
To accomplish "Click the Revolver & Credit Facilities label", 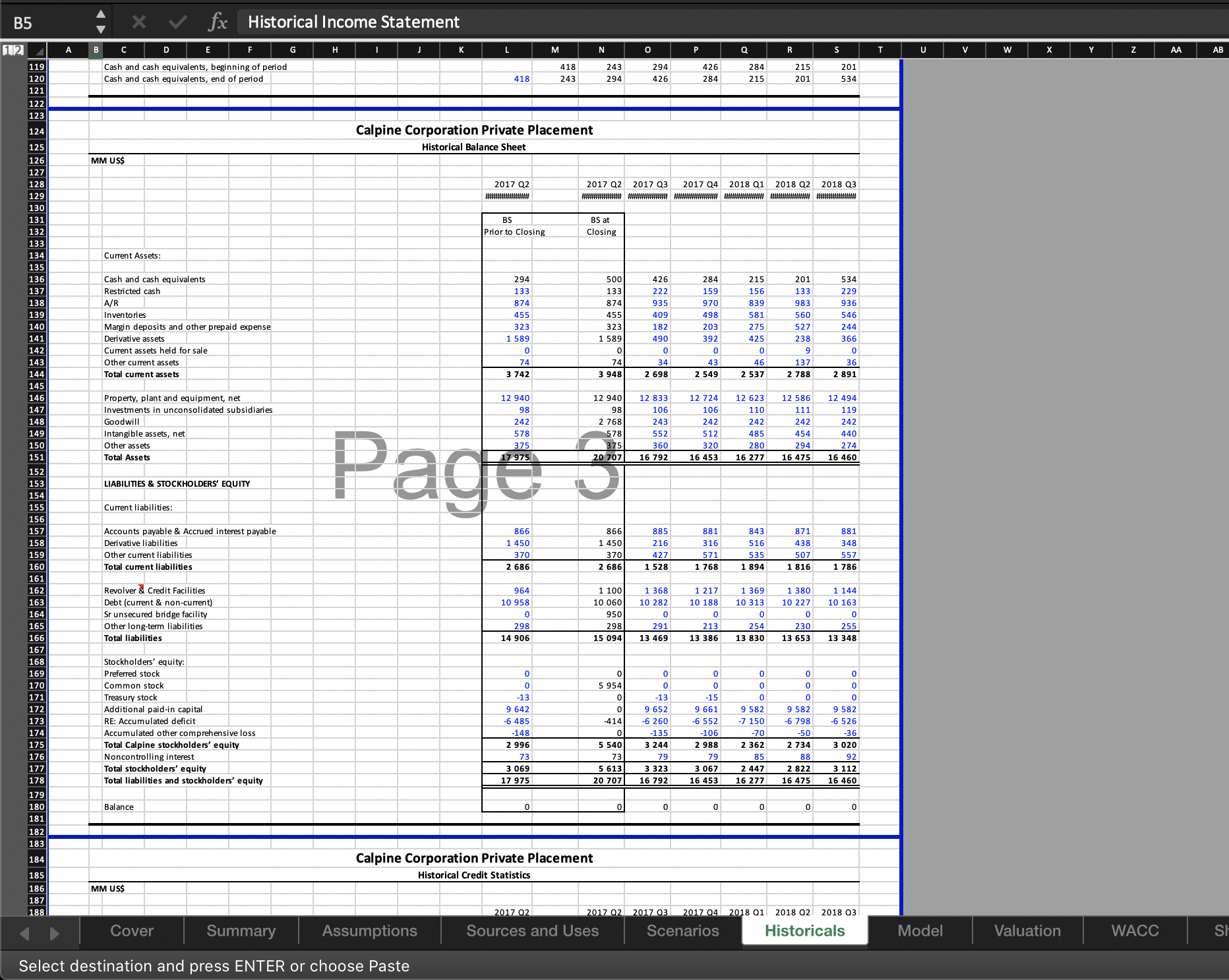I will (155, 591).
